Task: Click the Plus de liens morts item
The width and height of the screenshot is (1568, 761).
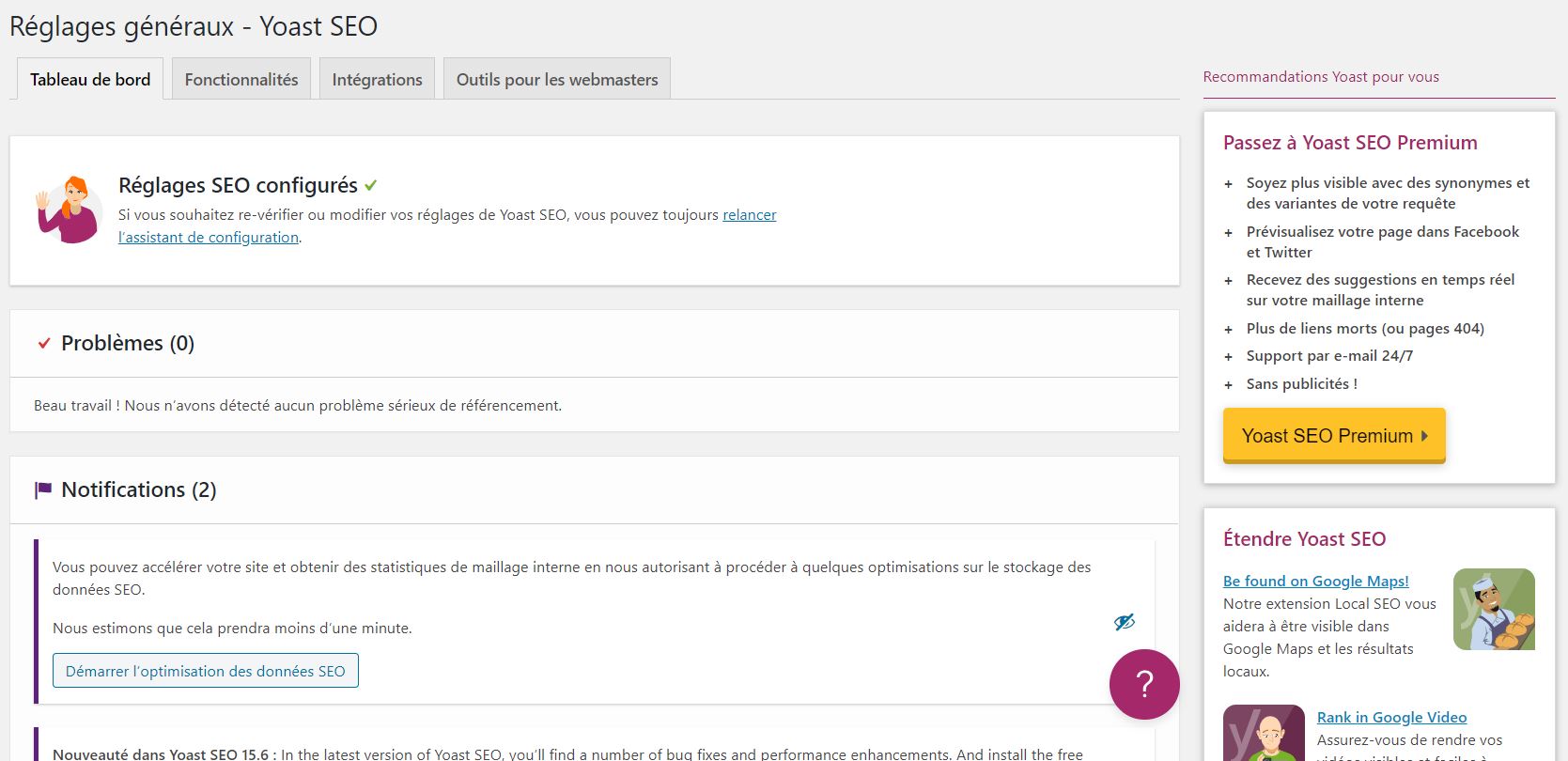Action: pyautogui.click(x=1365, y=329)
